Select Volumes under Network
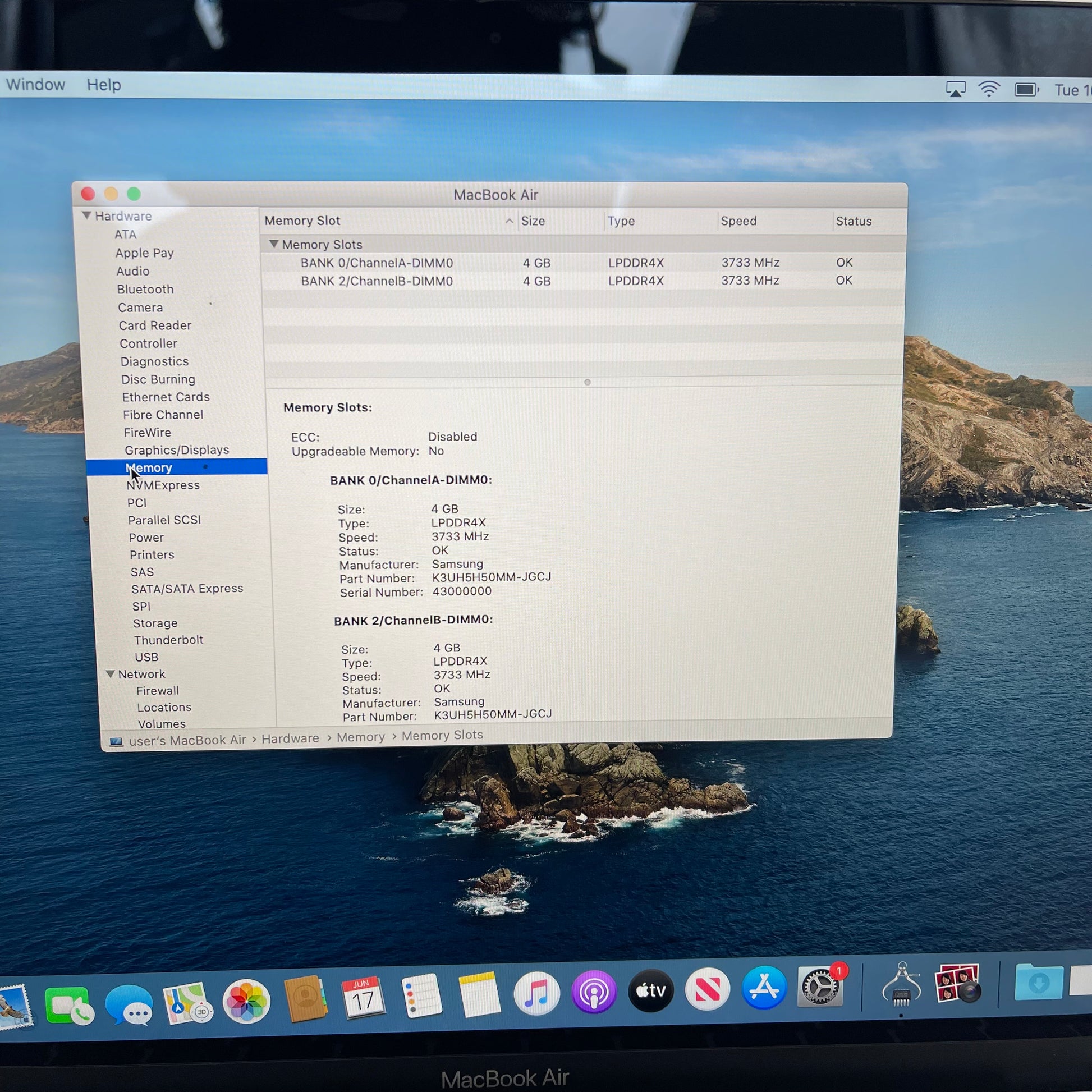 coord(162,723)
